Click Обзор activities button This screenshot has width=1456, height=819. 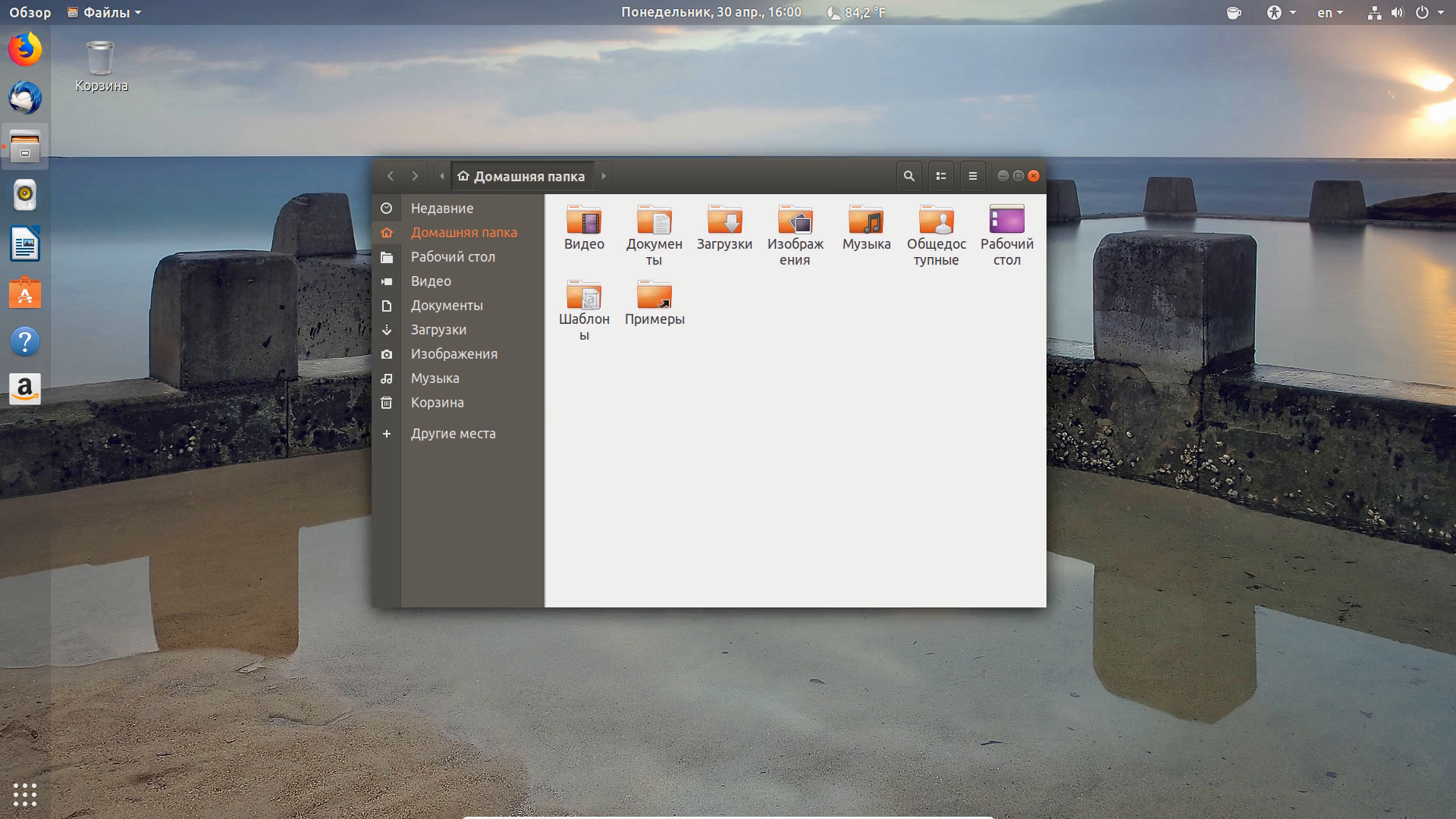click(30, 12)
